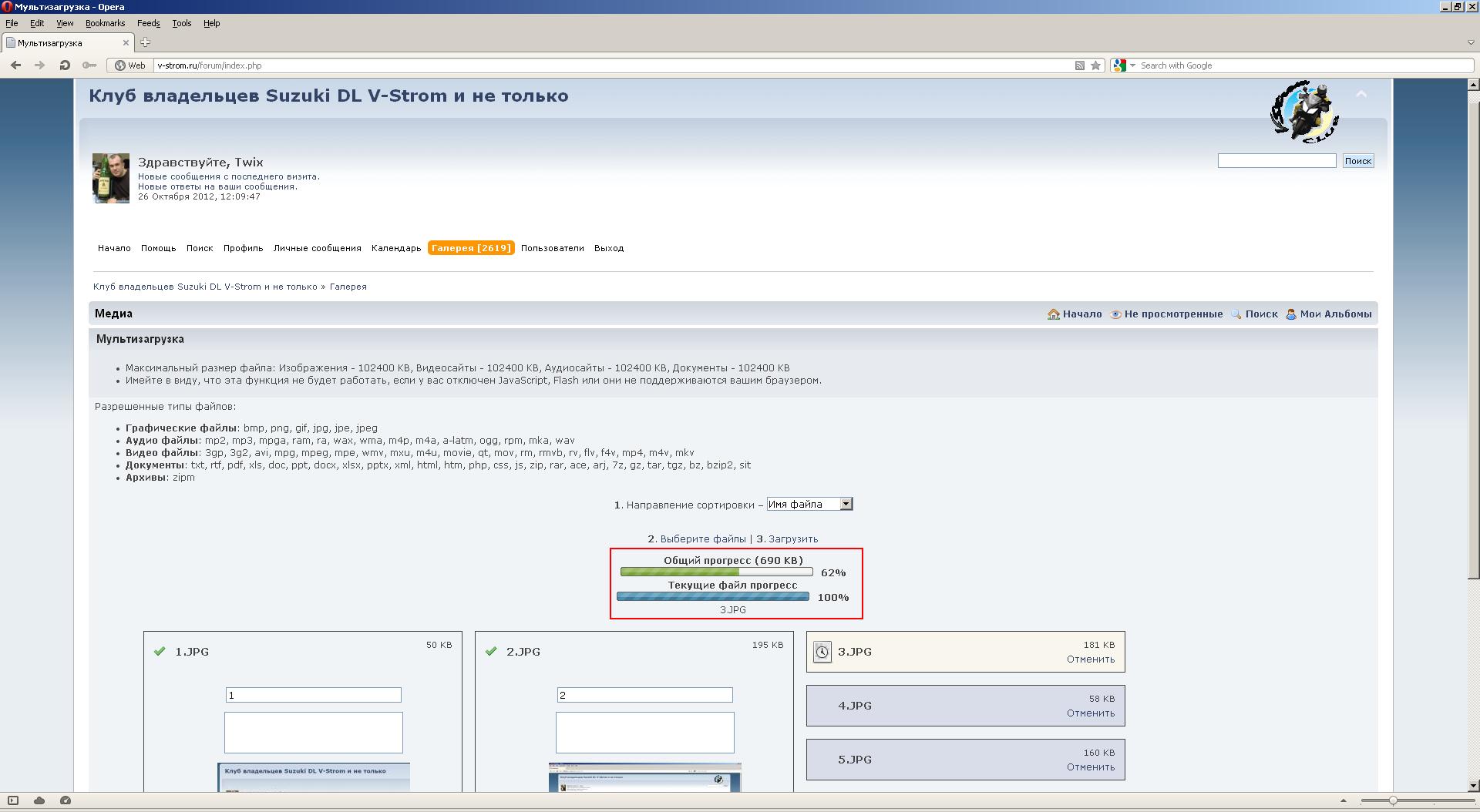Switch to the Мультизагрузка tab
The height and width of the screenshot is (812, 1480).
point(67,43)
